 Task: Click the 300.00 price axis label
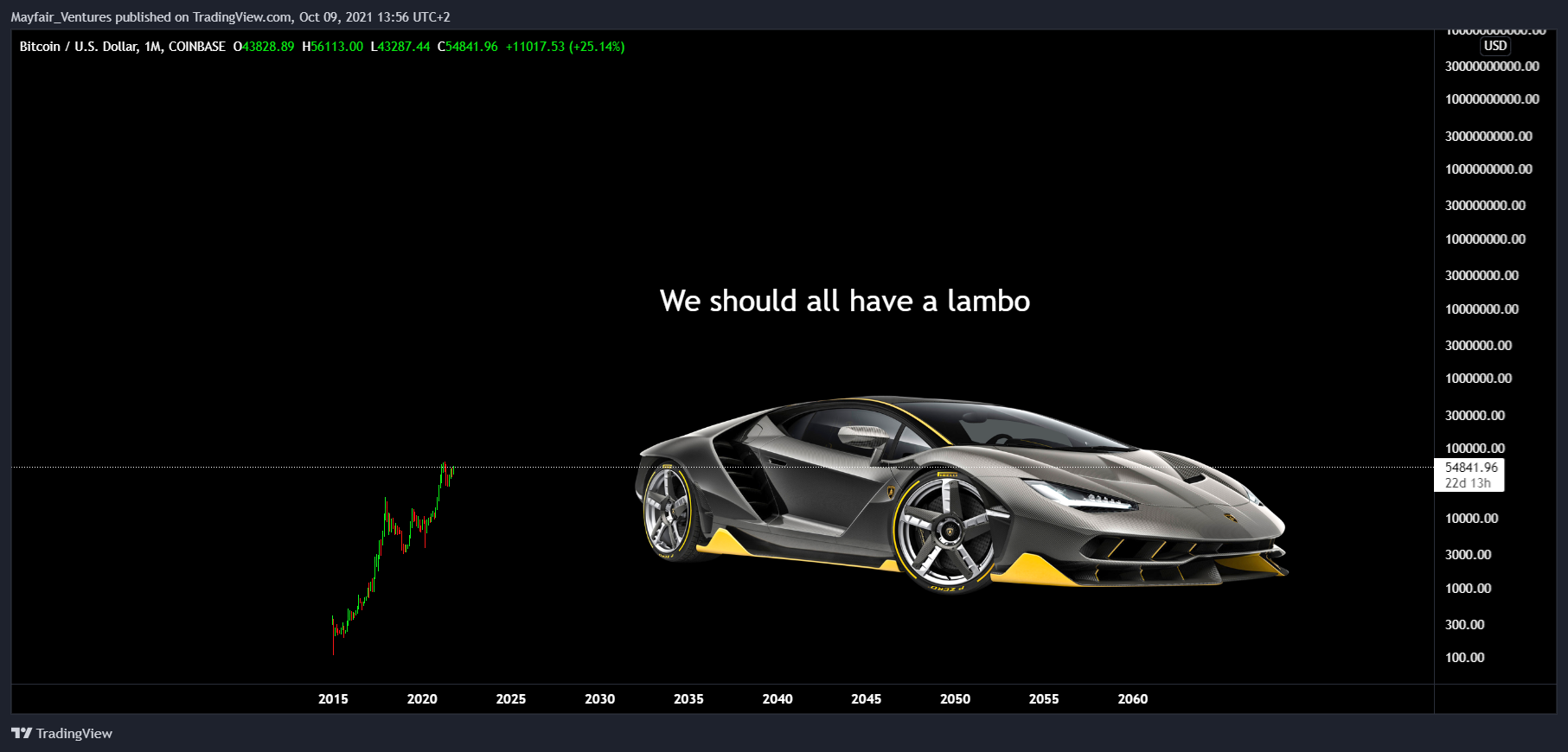pyautogui.click(x=1464, y=624)
